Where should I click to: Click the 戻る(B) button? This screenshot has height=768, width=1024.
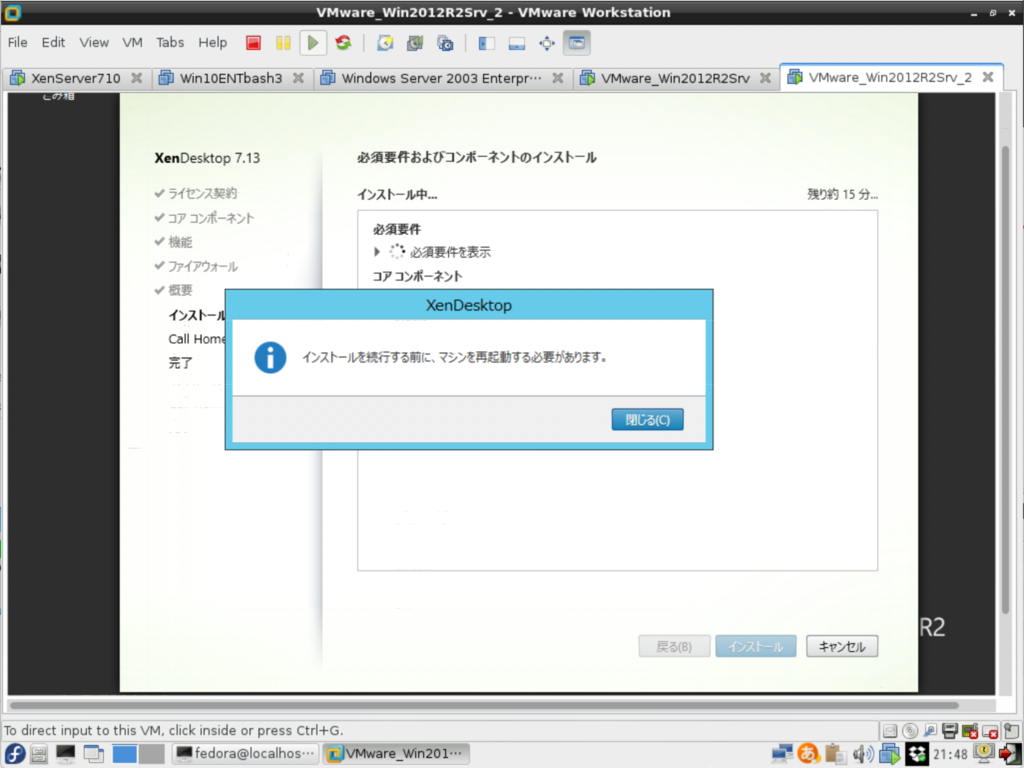[x=674, y=647]
